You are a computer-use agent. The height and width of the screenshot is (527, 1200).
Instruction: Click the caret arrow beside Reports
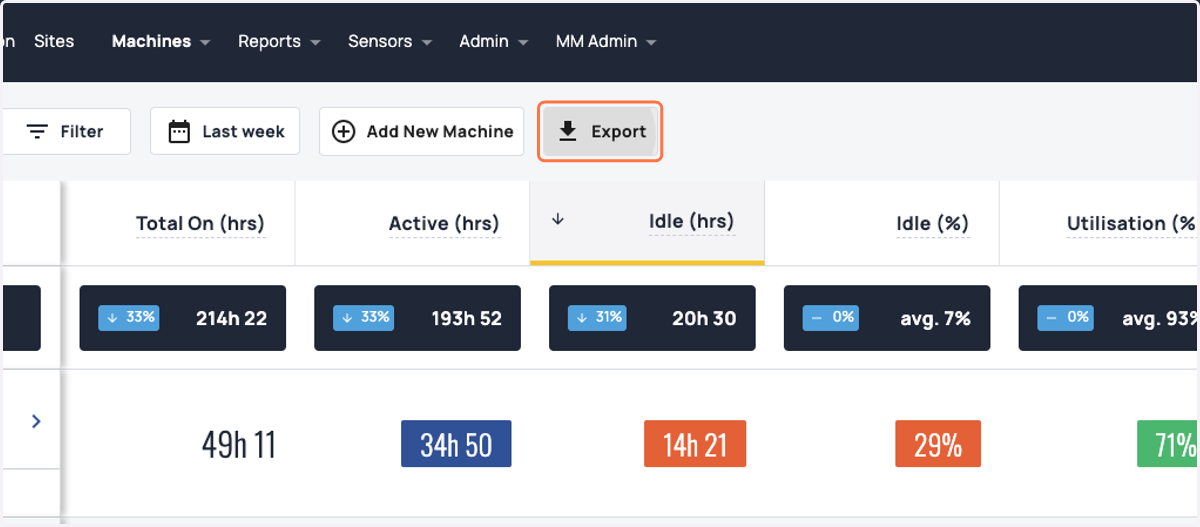[315, 43]
